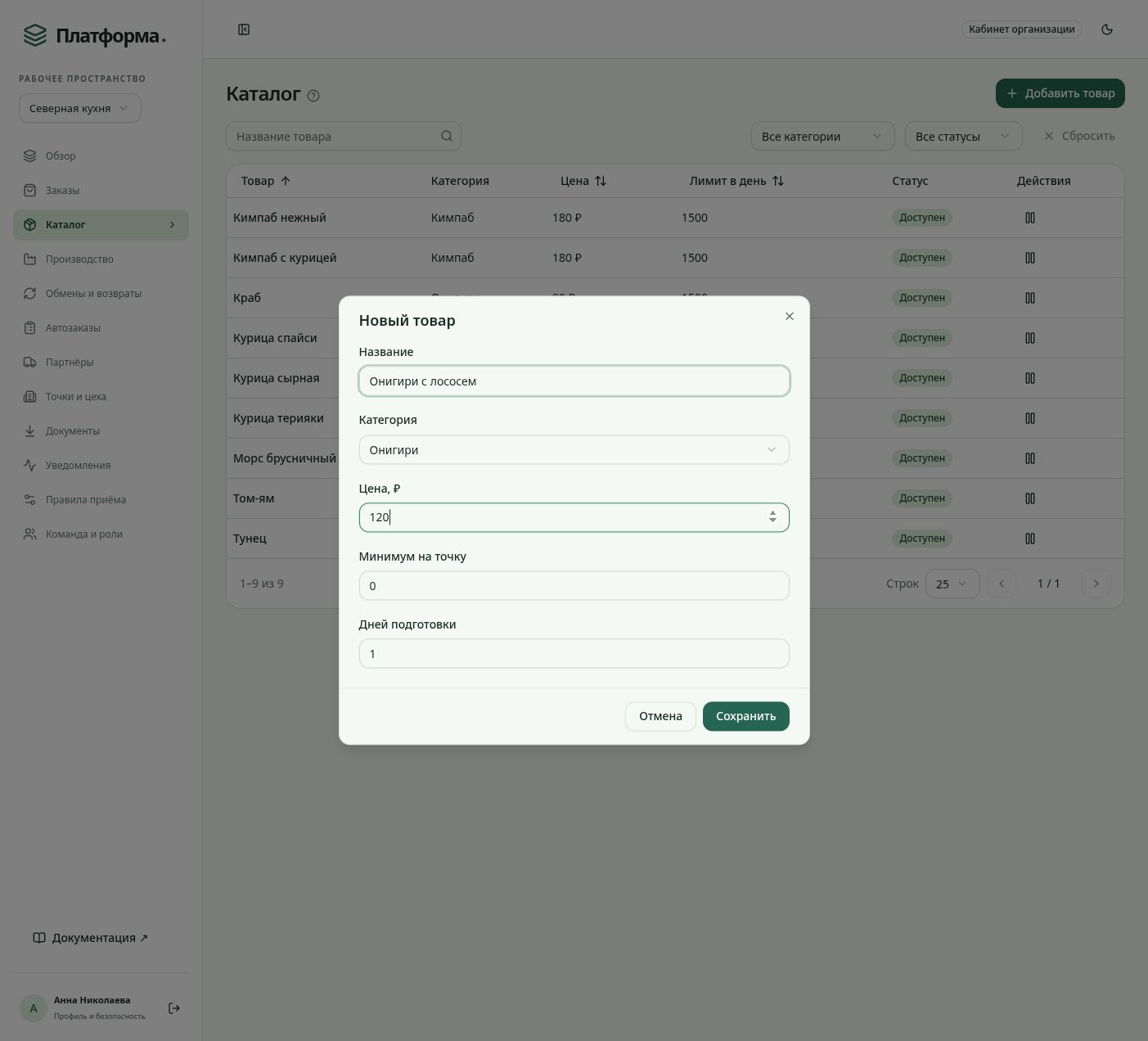Click the search magnifier icon

(x=447, y=136)
